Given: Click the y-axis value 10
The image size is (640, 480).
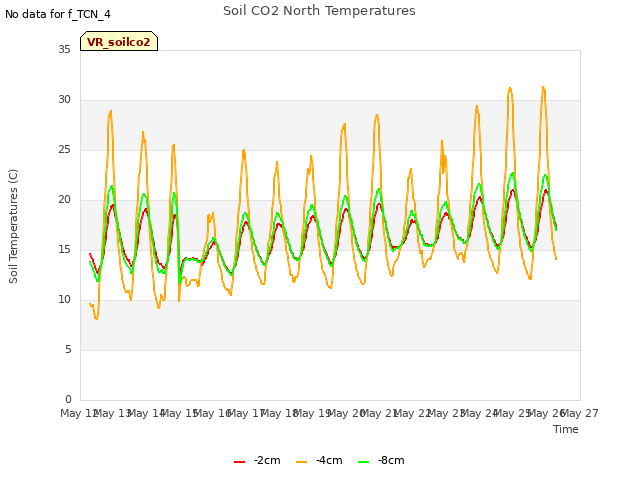Looking at the screenshot, I should tap(64, 300).
